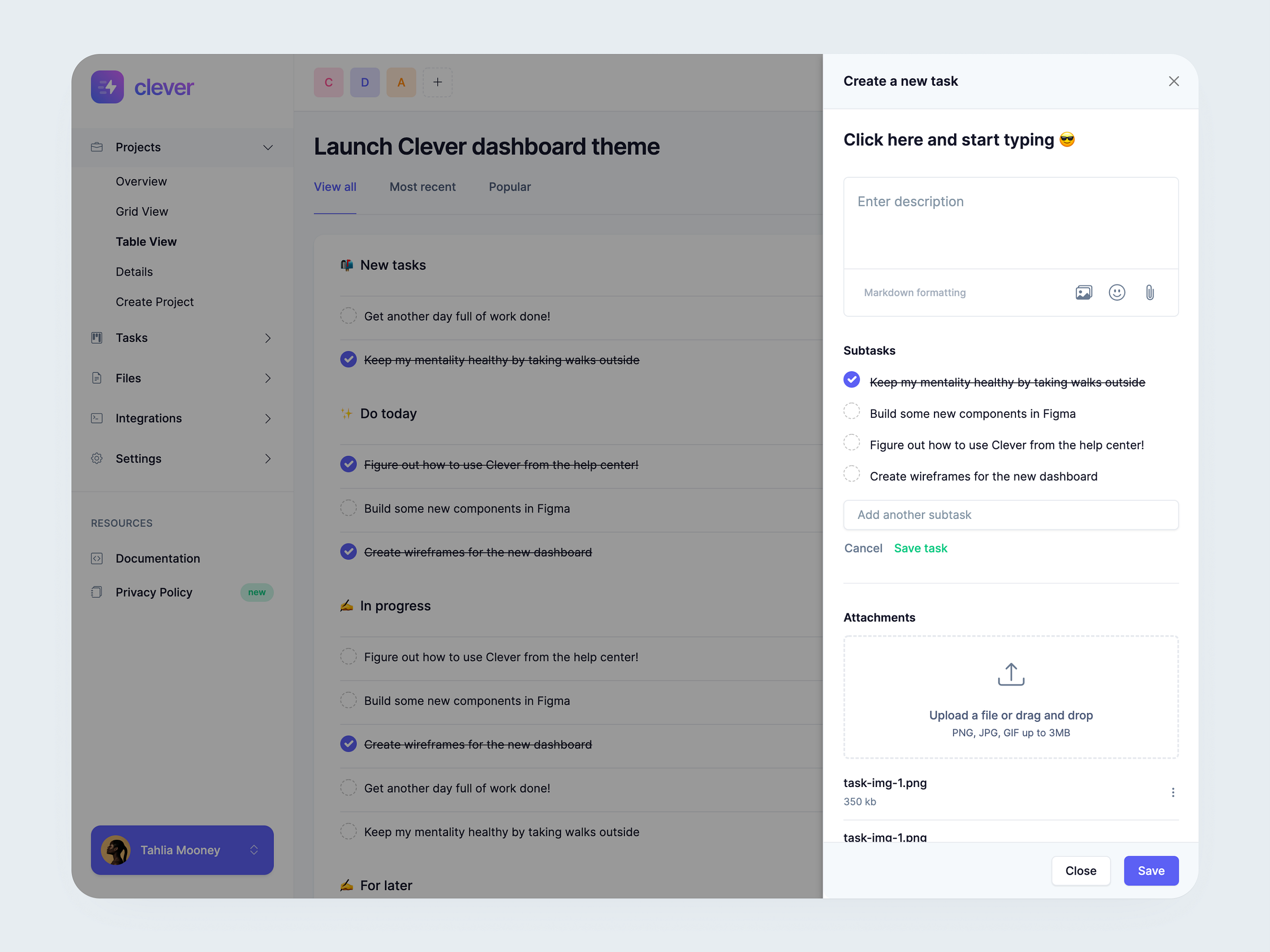This screenshot has width=1270, height=952.
Task: Click the Clever logo icon
Action: 107,87
